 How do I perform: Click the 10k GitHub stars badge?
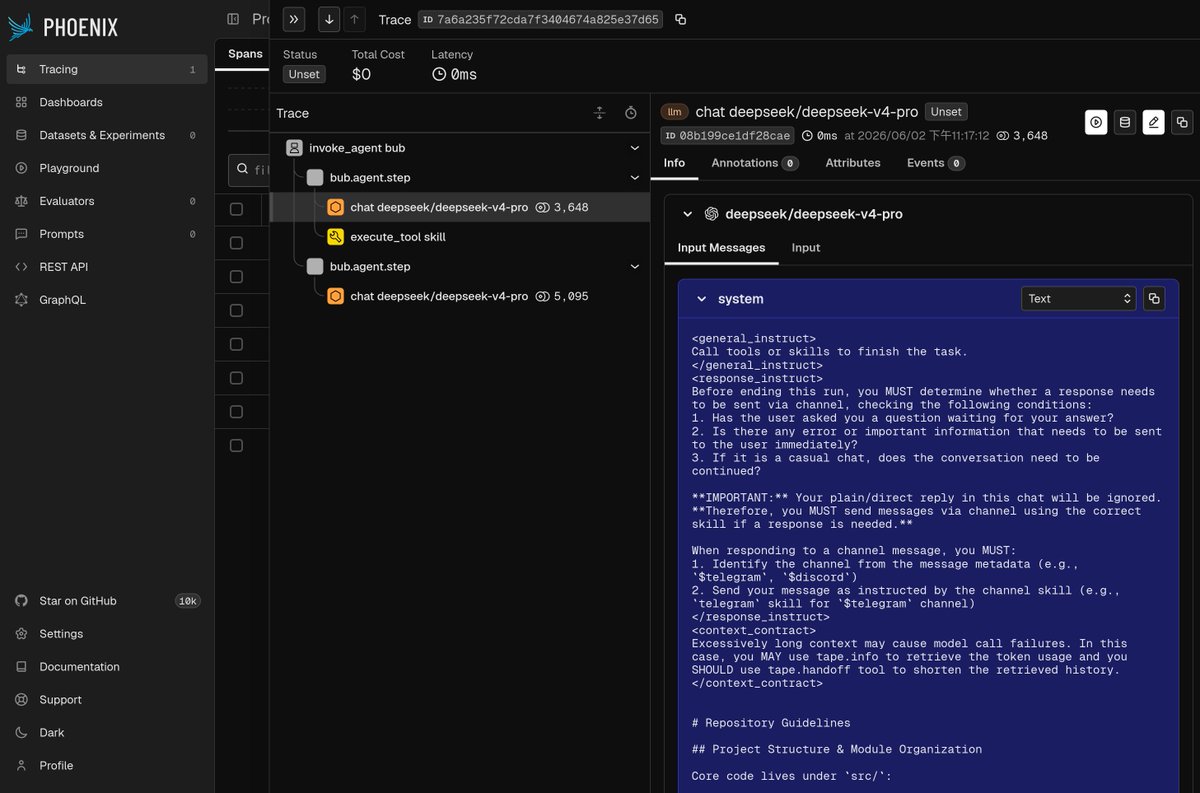click(187, 601)
